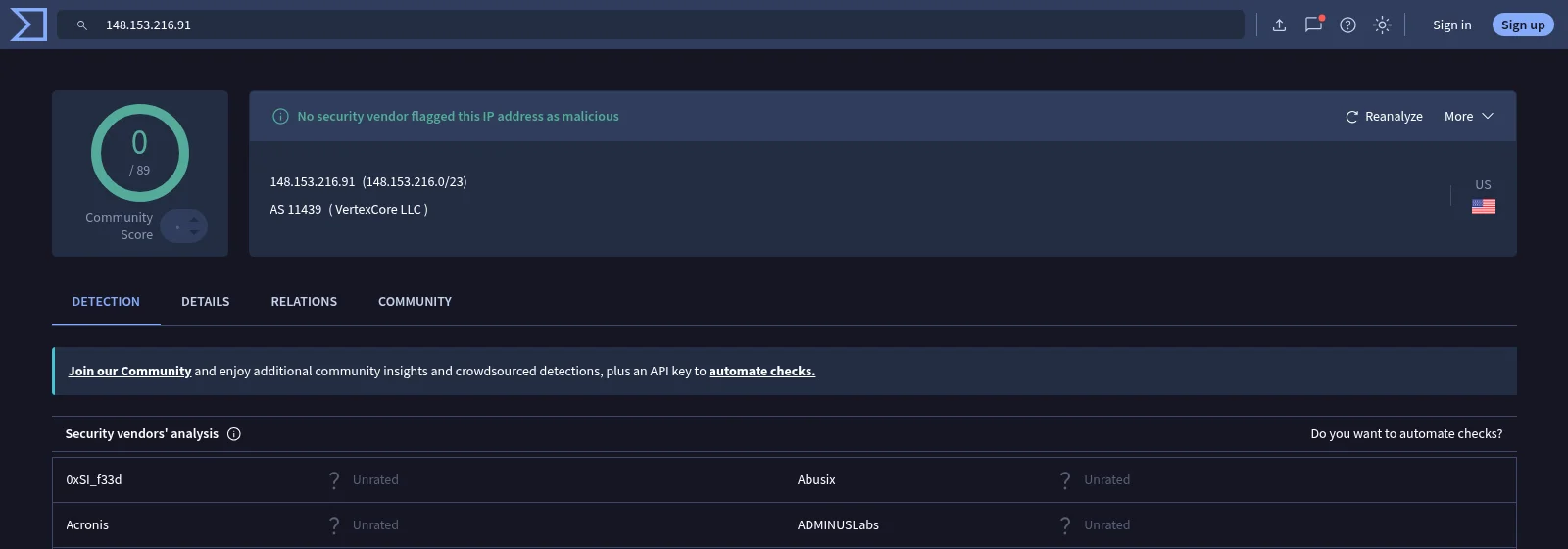Click the Reanalyze button label
Screen dimensions: 1568x549
click(x=1394, y=116)
